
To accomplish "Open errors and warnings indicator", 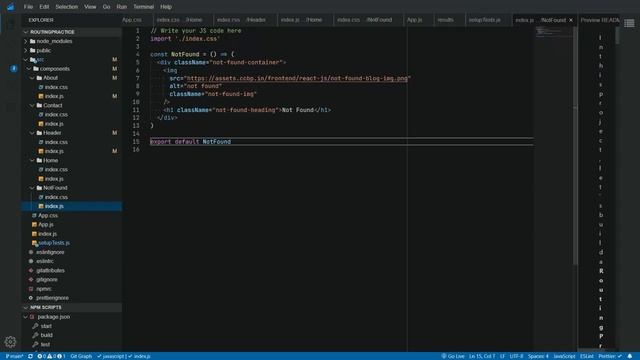I will click(51, 356).
